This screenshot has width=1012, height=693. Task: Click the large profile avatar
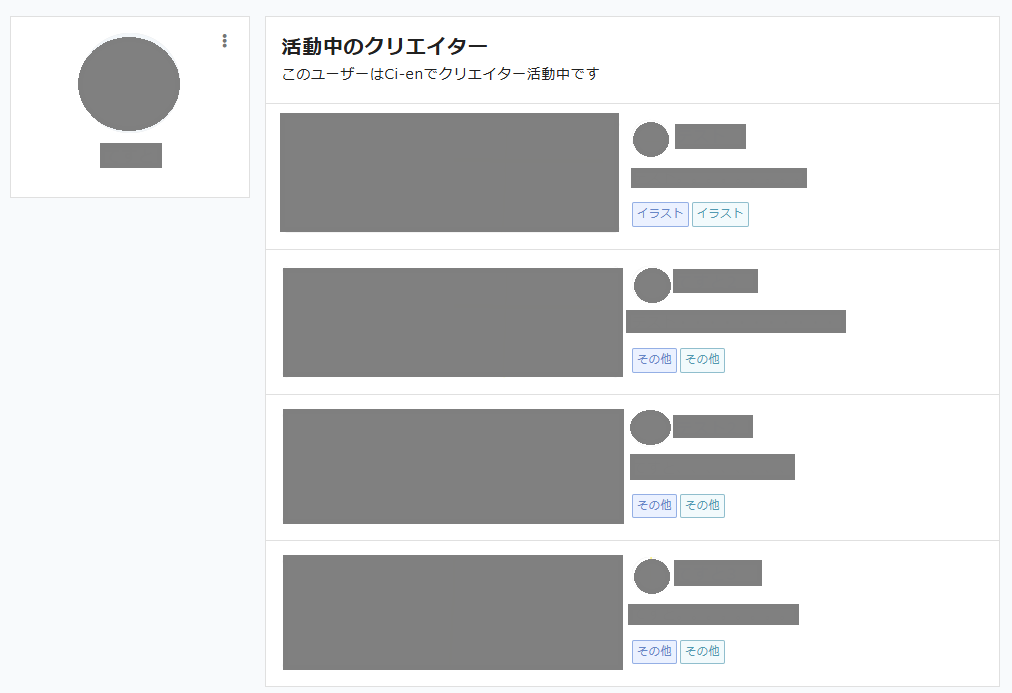(x=129, y=84)
